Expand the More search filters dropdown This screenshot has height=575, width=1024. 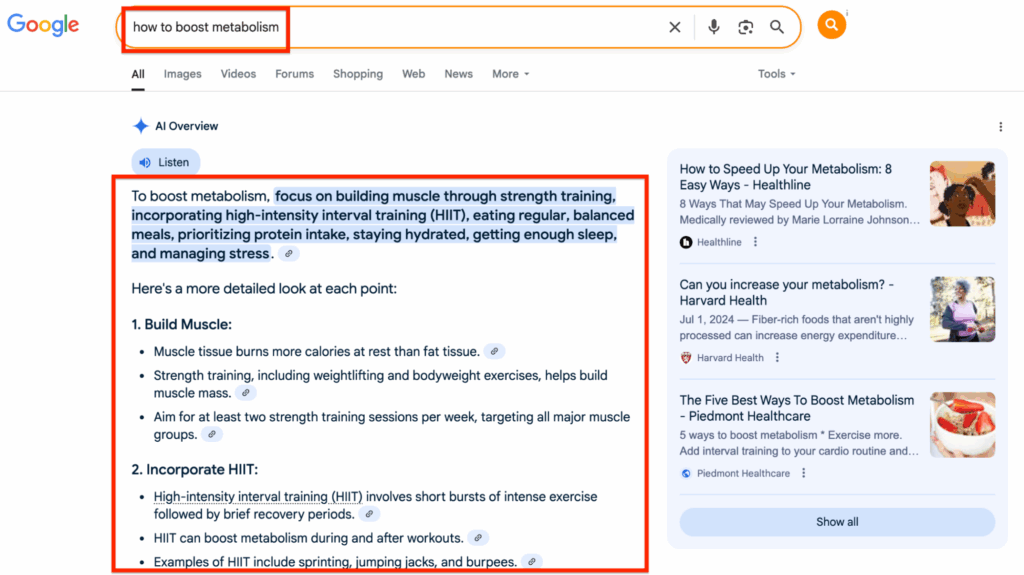point(511,74)
